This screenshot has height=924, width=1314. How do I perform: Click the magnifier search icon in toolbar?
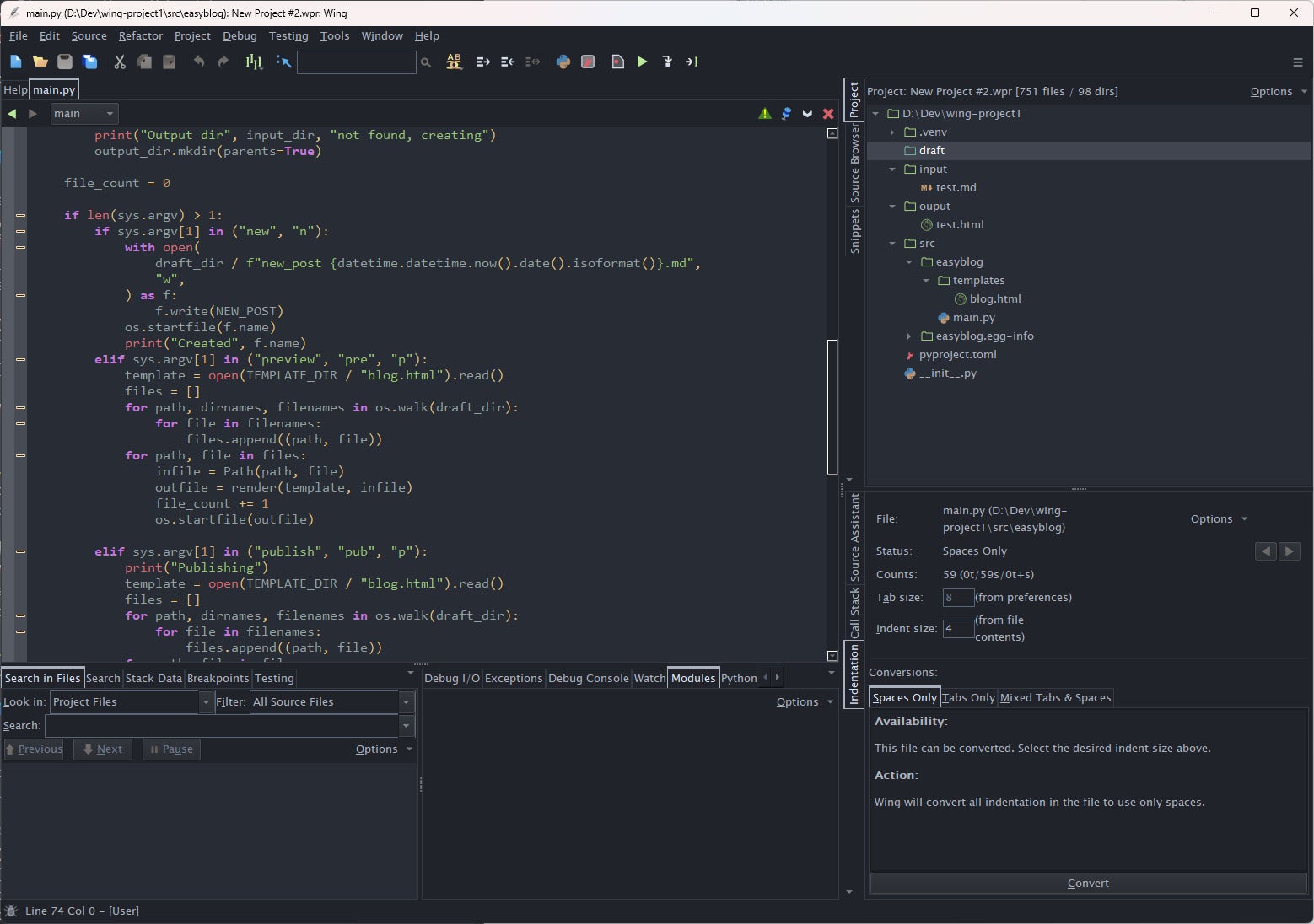pos(426,62)
